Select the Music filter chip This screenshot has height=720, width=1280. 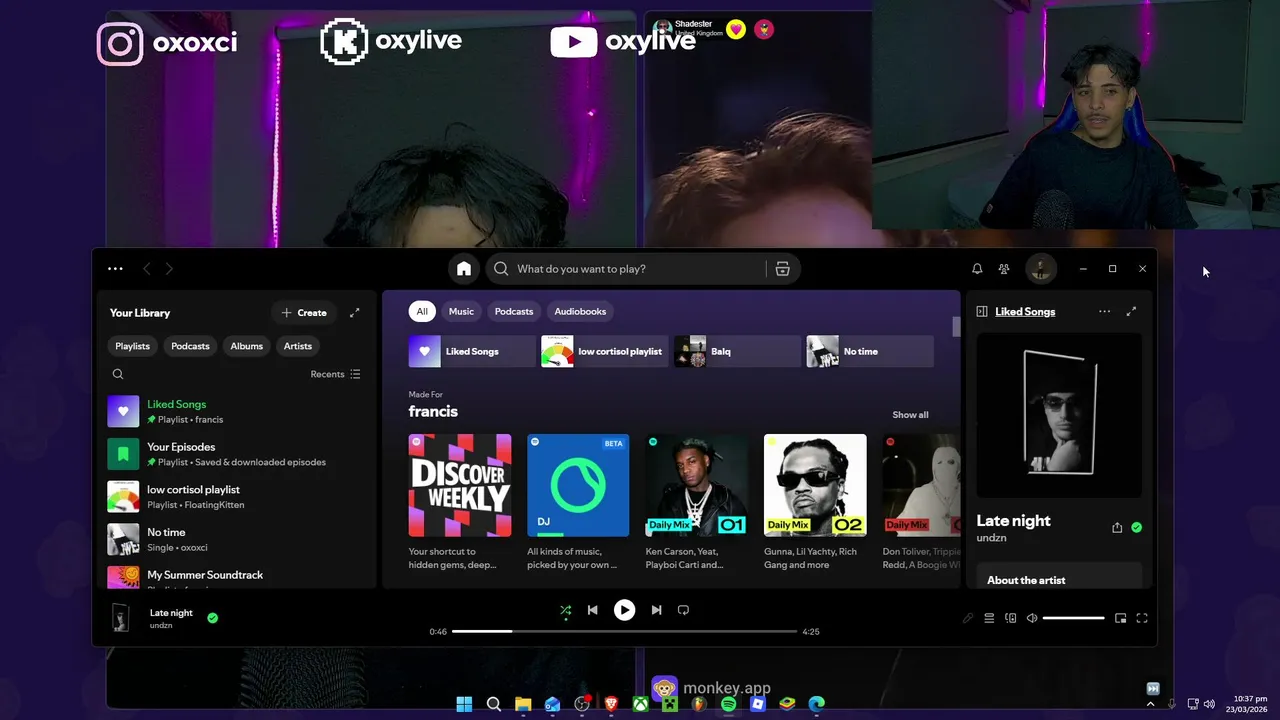pos(461,311)
